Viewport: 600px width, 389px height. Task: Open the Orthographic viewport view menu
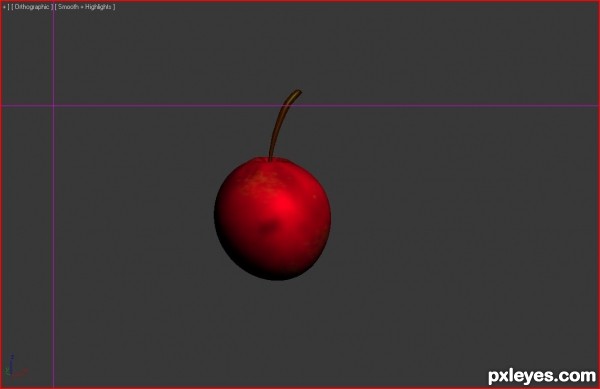[x=32, y=7]
